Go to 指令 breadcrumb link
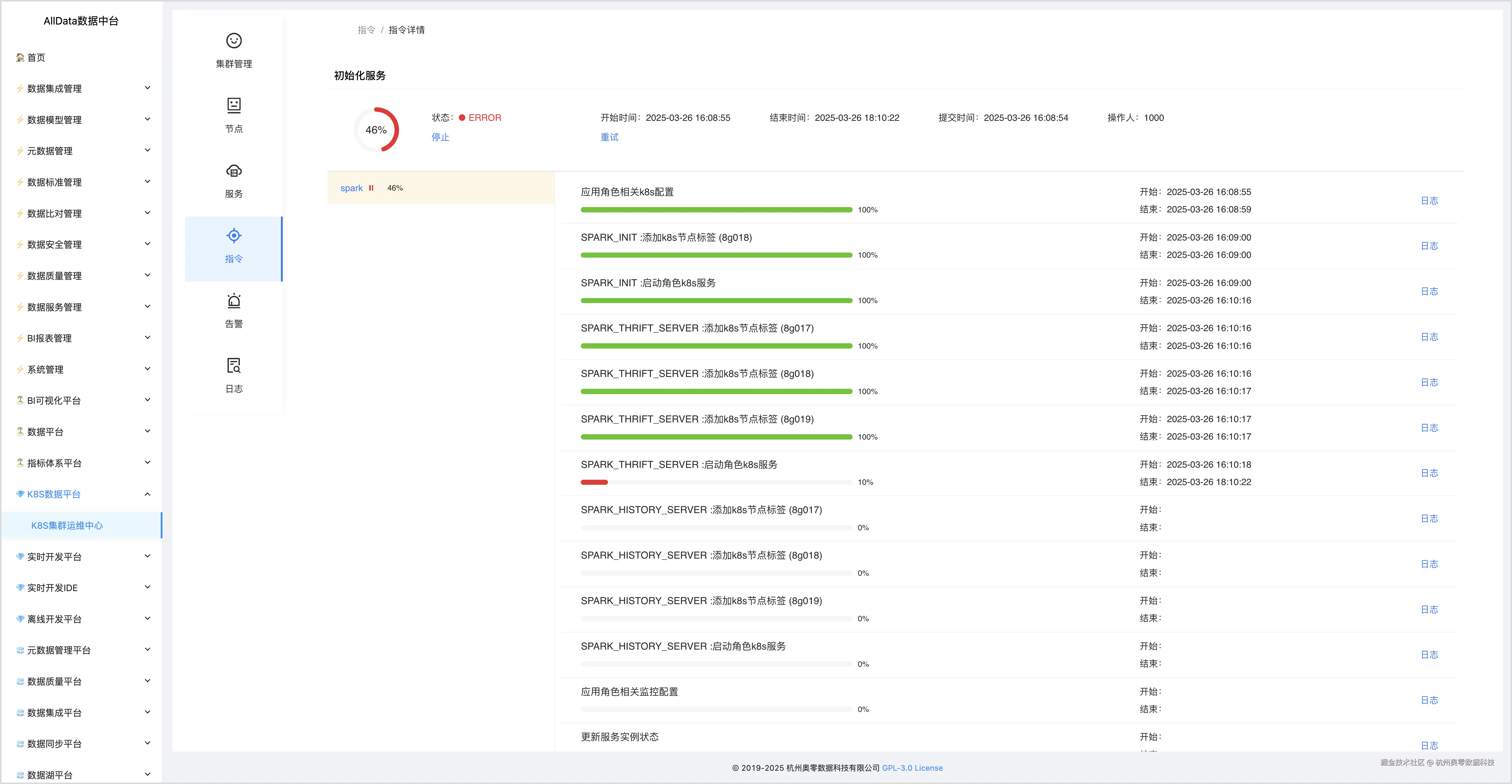Viewport: 1512px width, 784px height. pos(366,30)
